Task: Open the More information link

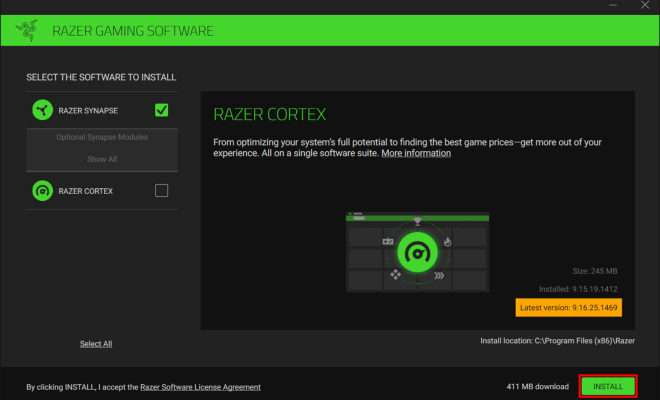Action: [416, 153]
